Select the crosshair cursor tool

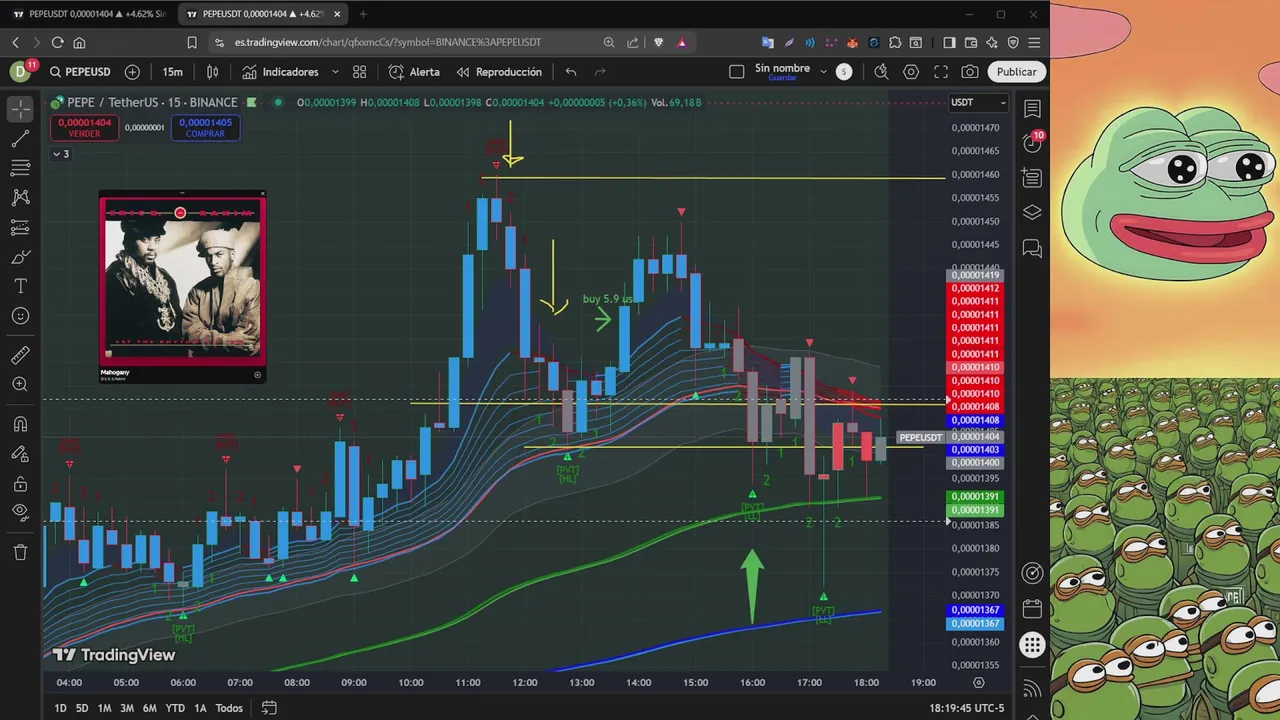[x=20, y=108]
